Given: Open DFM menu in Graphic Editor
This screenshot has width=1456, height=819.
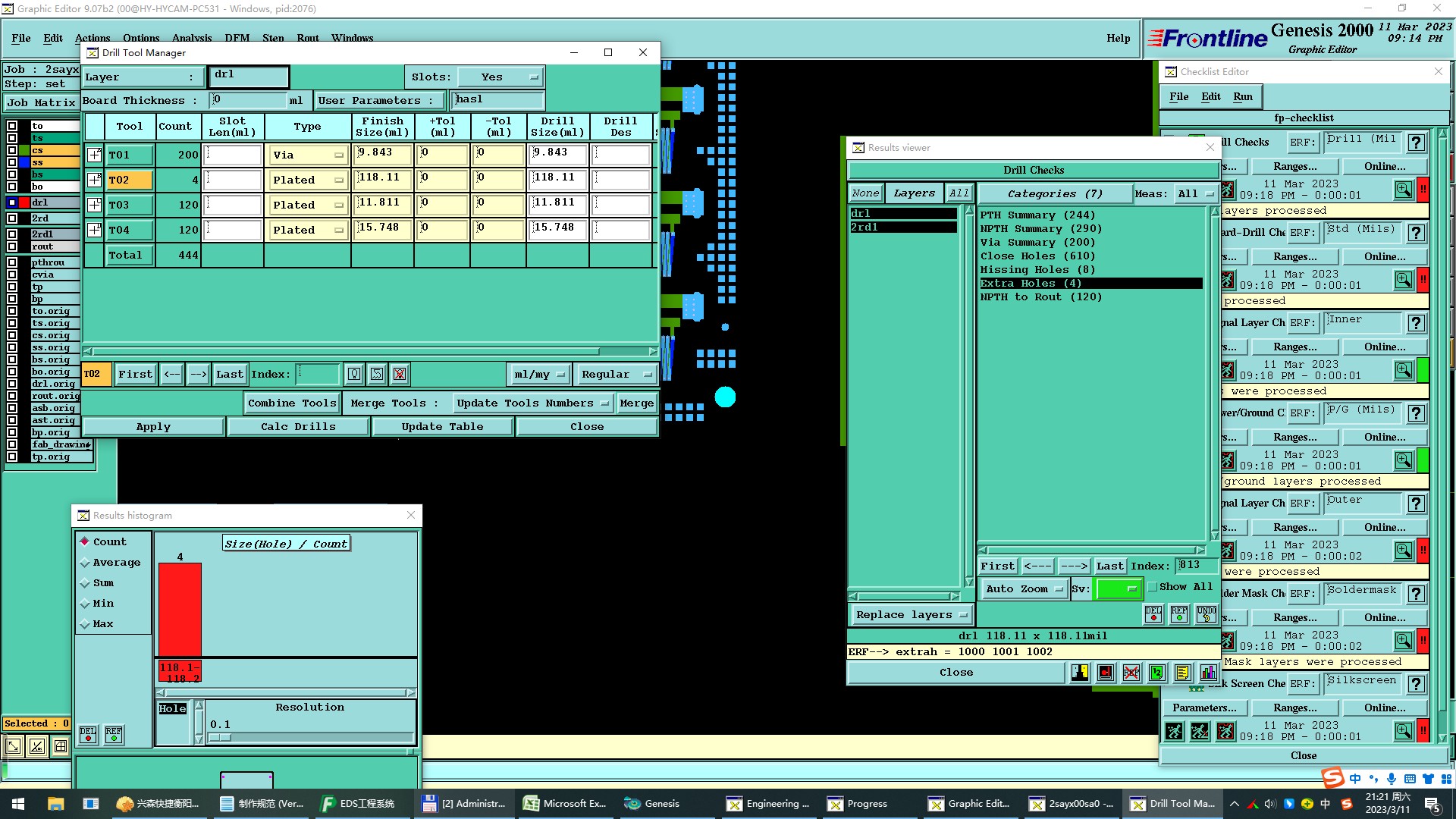Looking at the screenshot, I should pyautogui.click(x=237, y=38).
